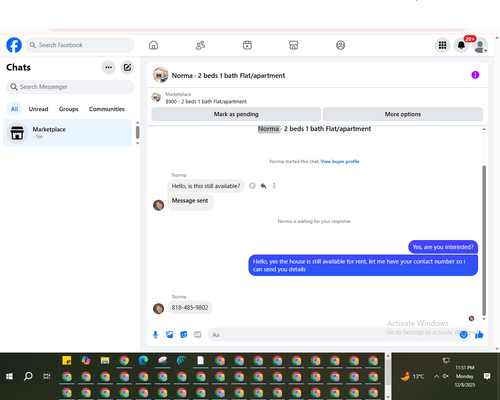Click Norma's avatar beside the phone number
The width and height of the screenshot is (500, 400).
[x=158, y=309]
